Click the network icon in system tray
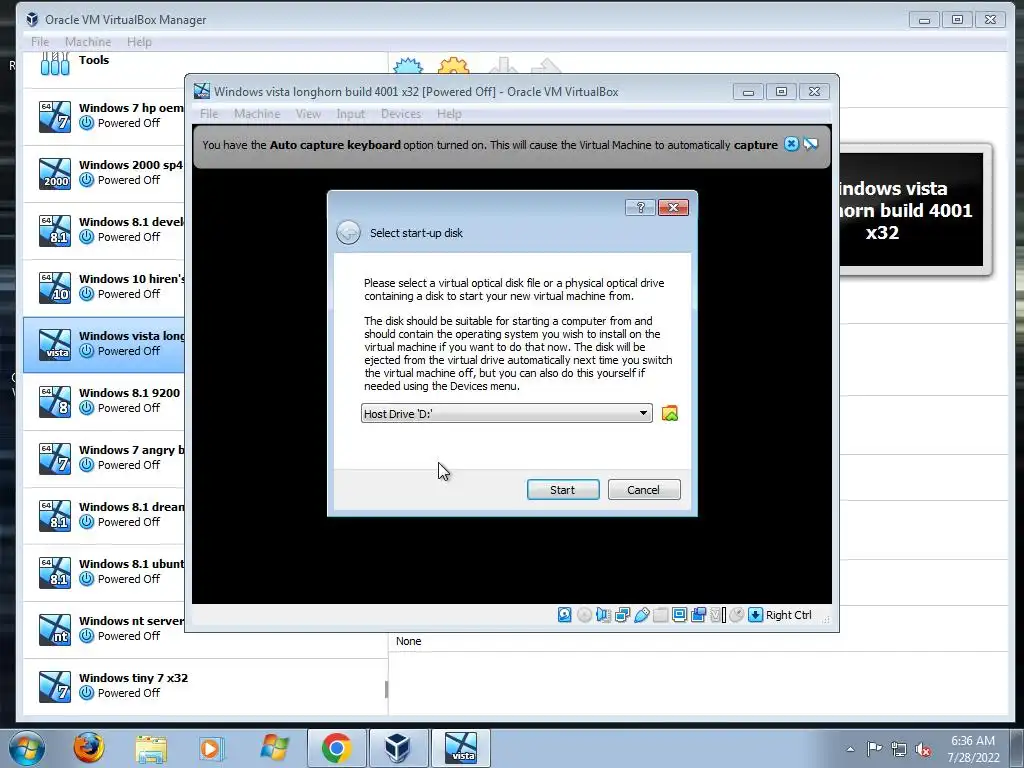 coord(899,750)
